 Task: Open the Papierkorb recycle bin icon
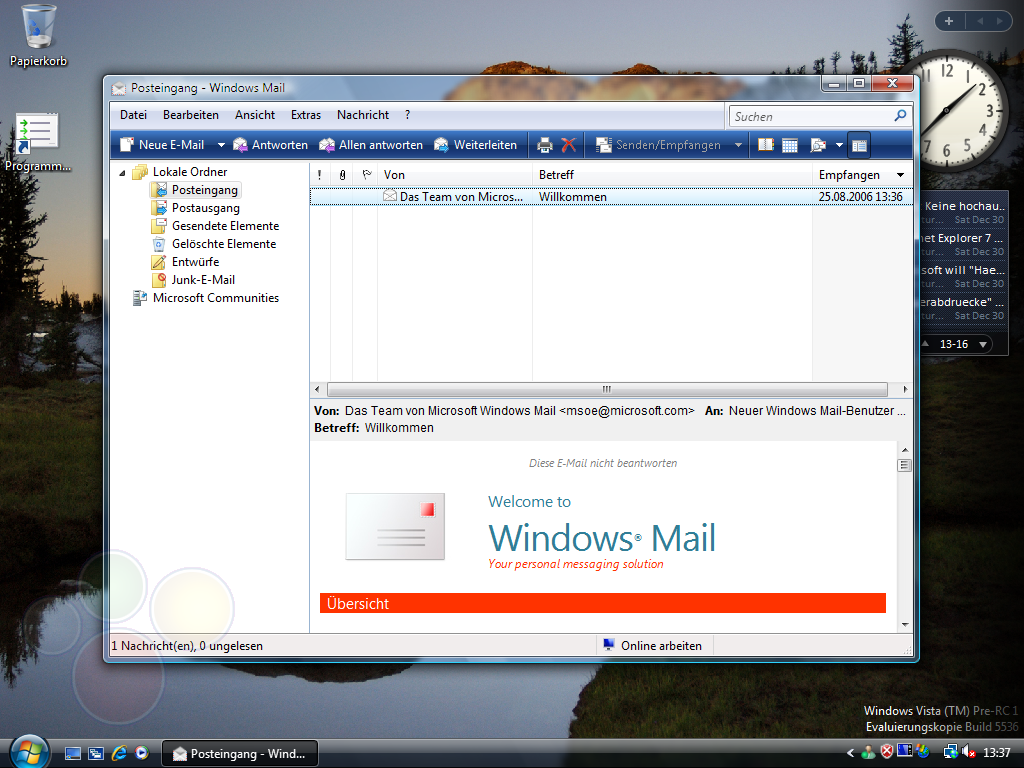coord(38,36)
